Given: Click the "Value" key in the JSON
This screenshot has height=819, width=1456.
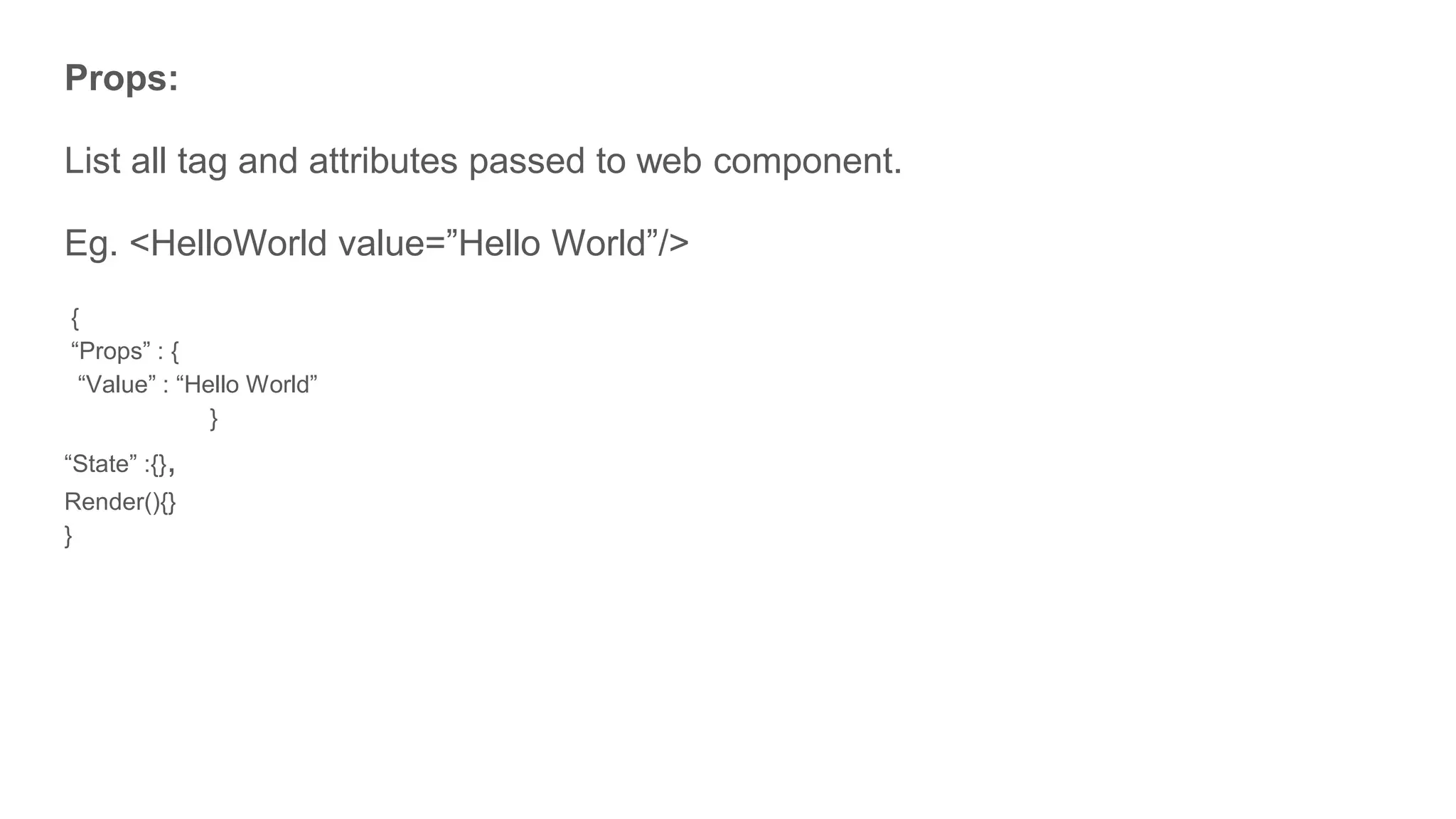Looking at the screenshot, I should 117,385.
